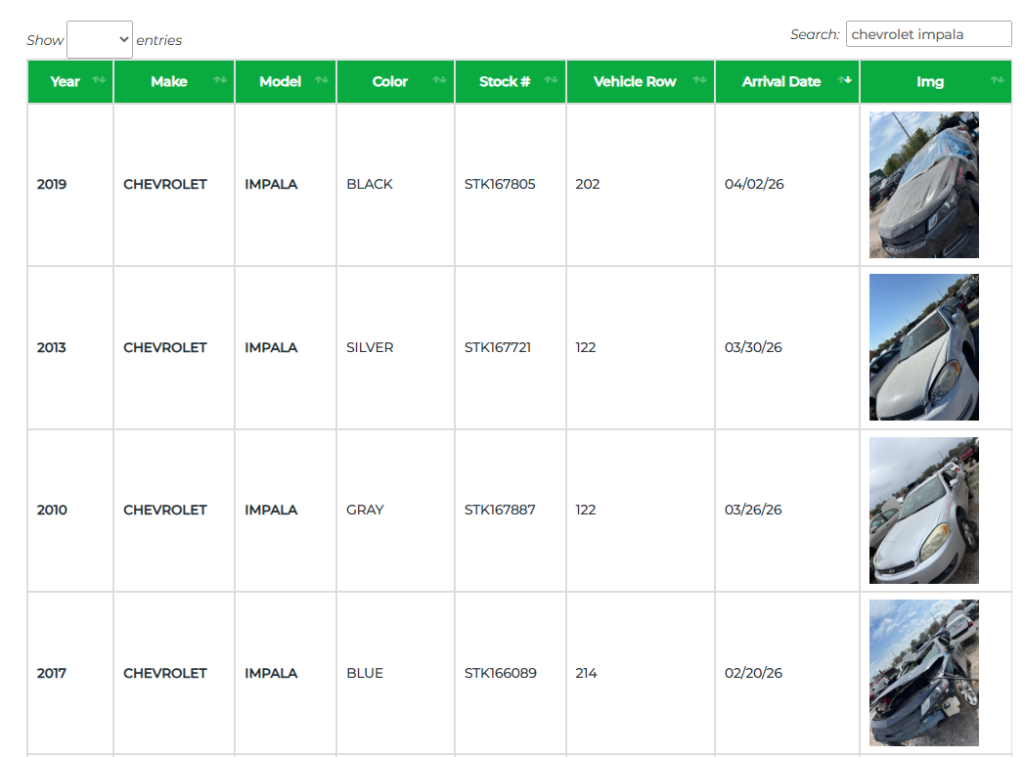1024x757 pixels.
Task: Click sort arrows icon in Year header
Action: pos(99,80)
